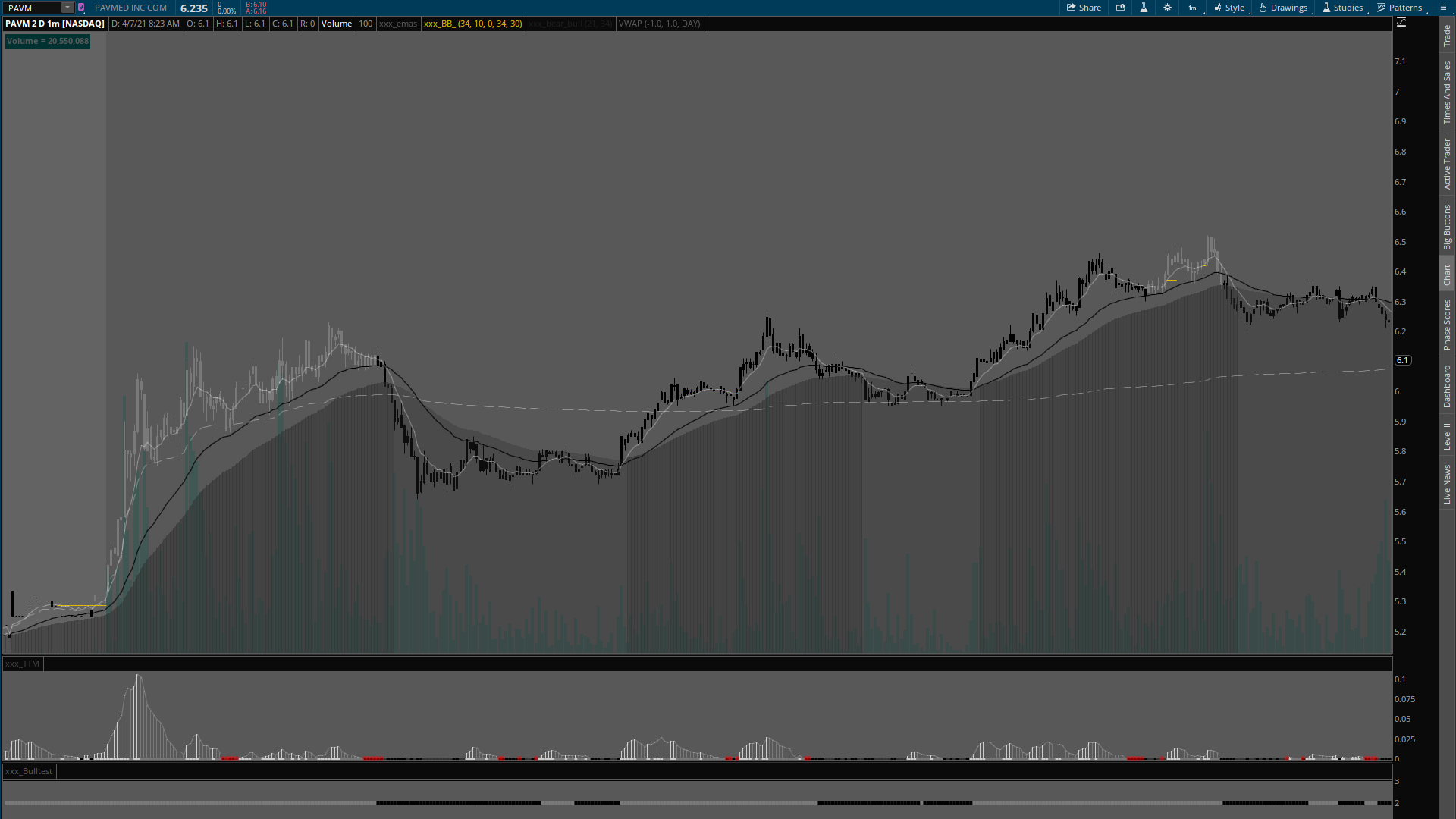This screenshot has height=819, width=1456.
Task: Open the Drawings dropdown menu
Action: coord(1283,8)
